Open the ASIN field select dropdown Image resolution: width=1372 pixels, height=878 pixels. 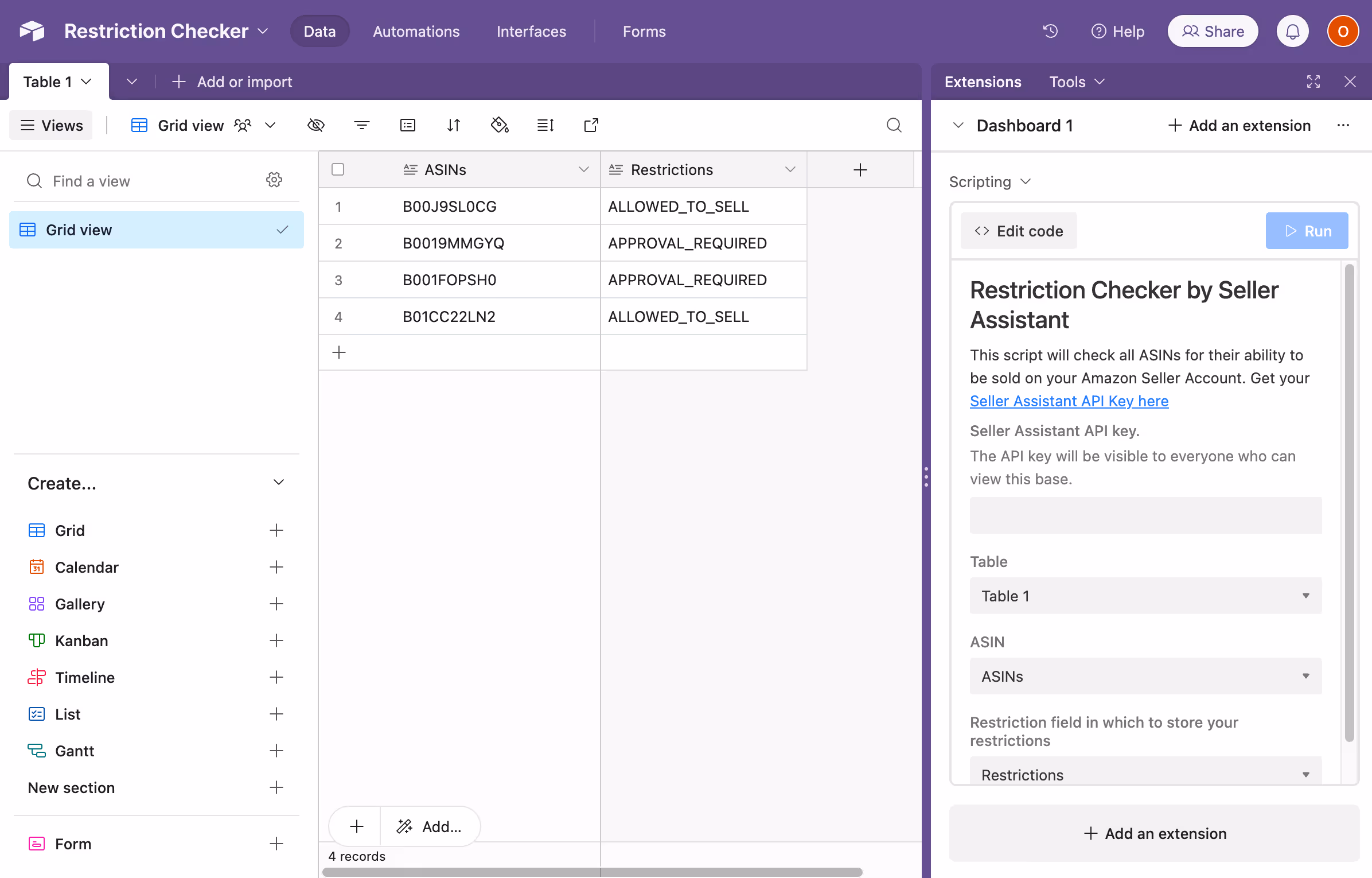(1145, 676)
